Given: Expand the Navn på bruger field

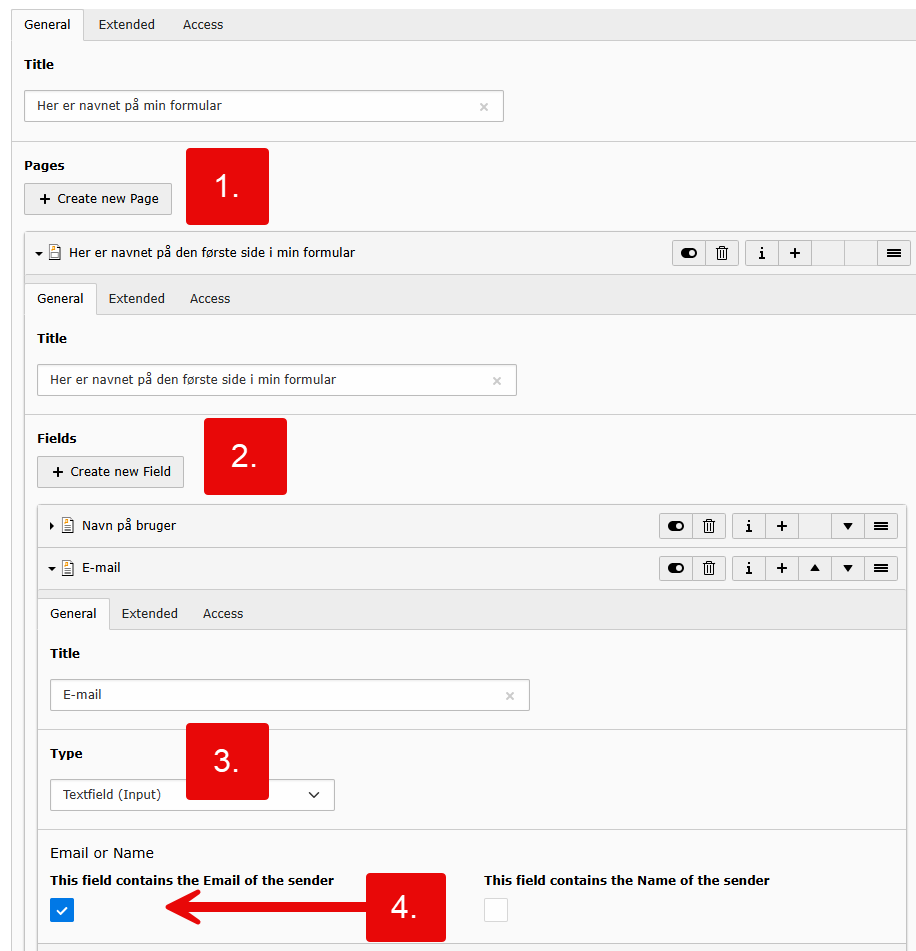Looking at the screenshot, I should click(x=52, y=526).
